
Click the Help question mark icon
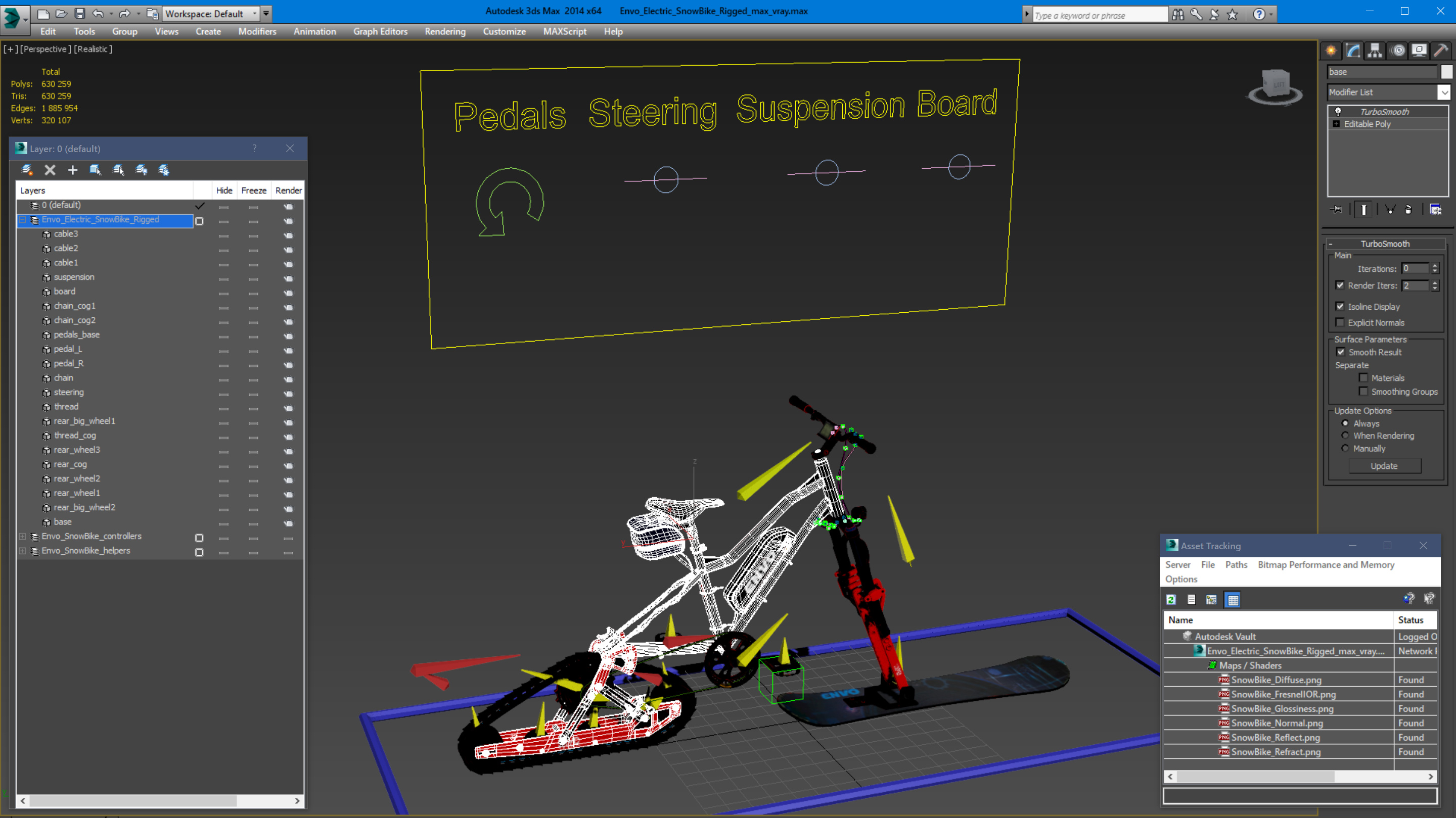click(1259, 15)
